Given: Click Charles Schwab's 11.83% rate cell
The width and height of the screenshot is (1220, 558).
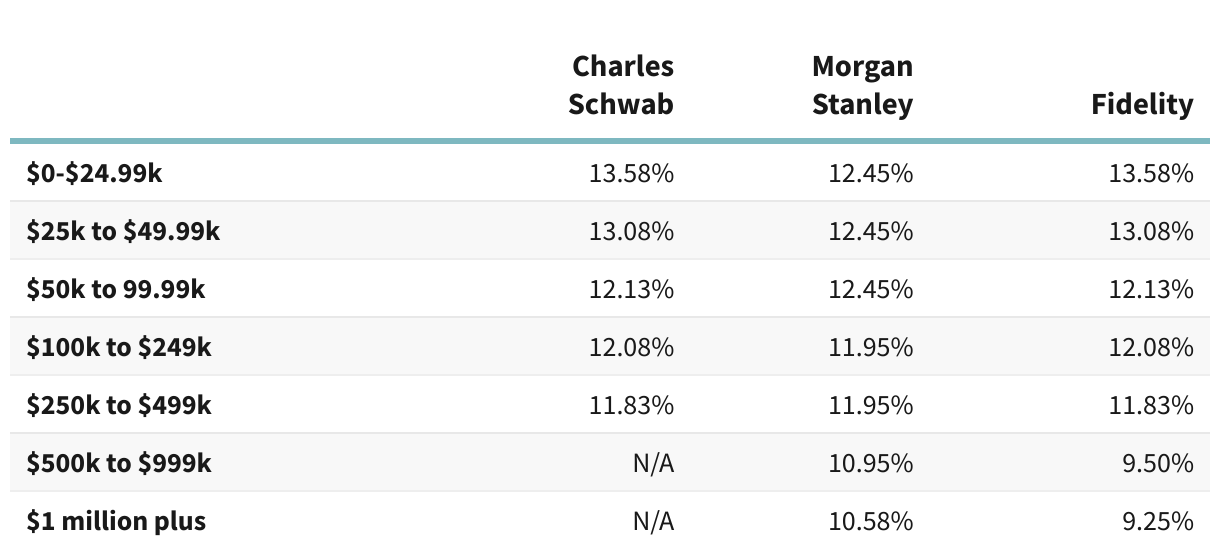Looking at the screenshot, I should 631,405.
